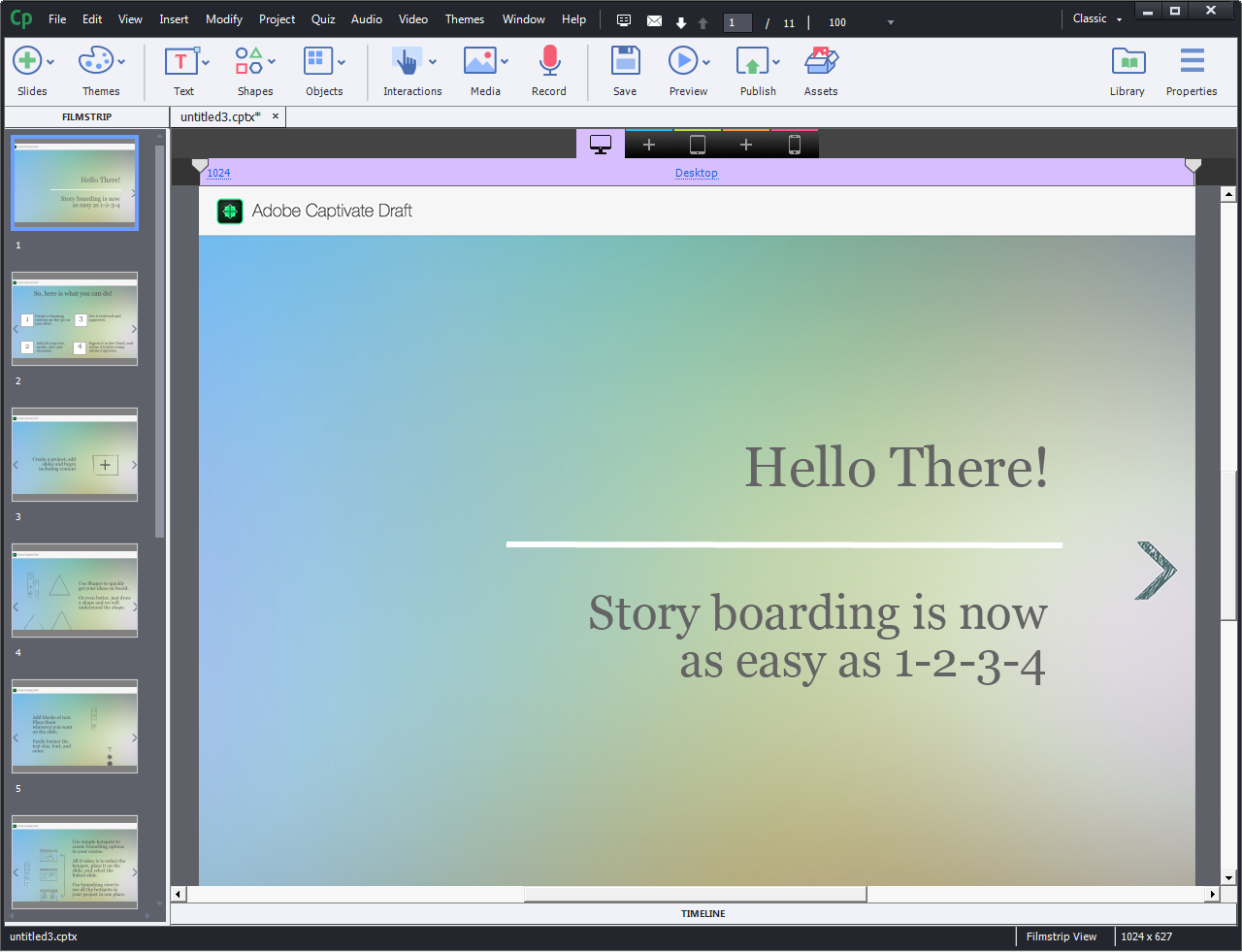Screen dimensions: 1242x952
Task: Switch to the mobile device preview
Action: (793, 144)
